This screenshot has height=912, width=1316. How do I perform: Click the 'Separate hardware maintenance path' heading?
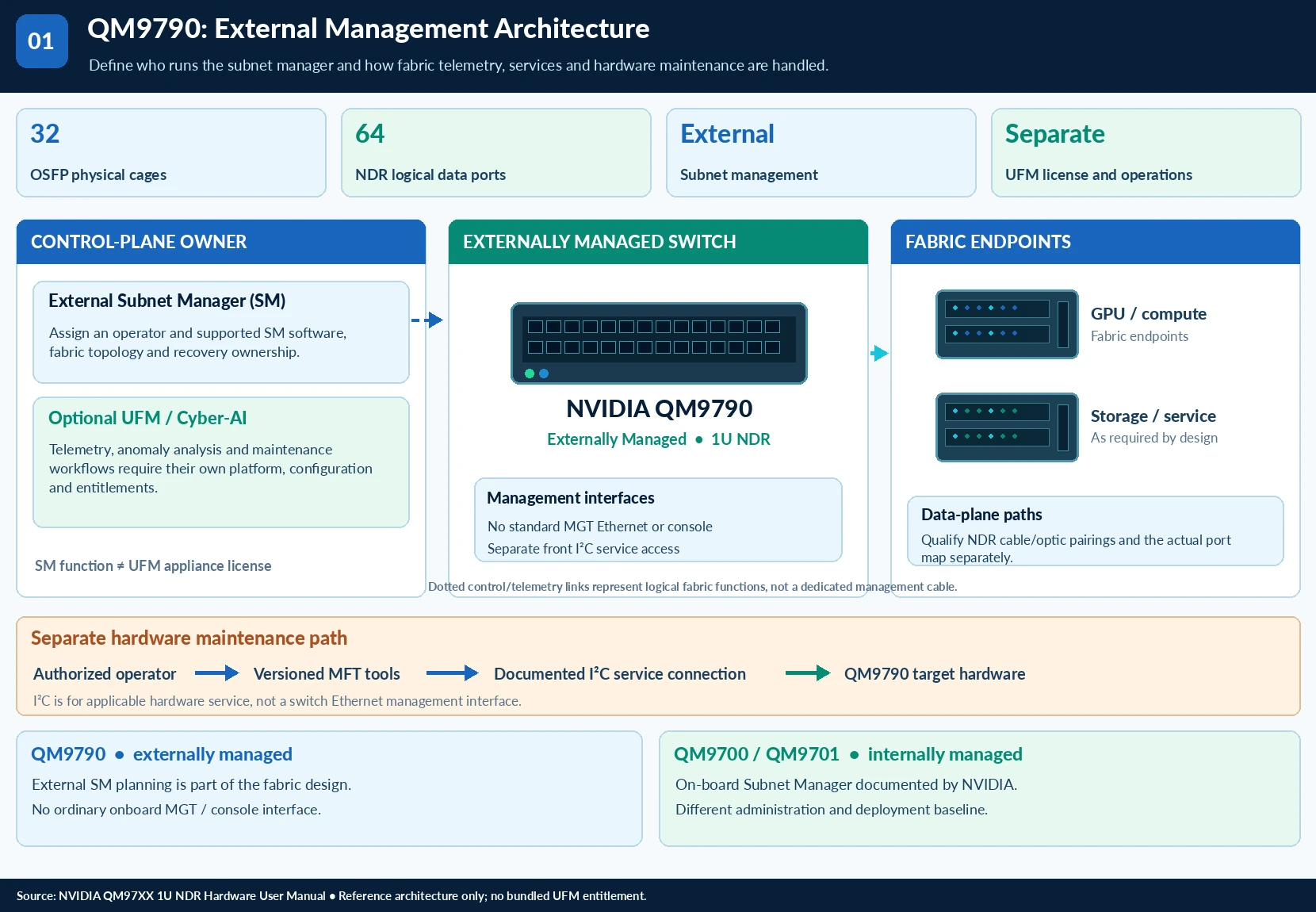coord(189,638)
